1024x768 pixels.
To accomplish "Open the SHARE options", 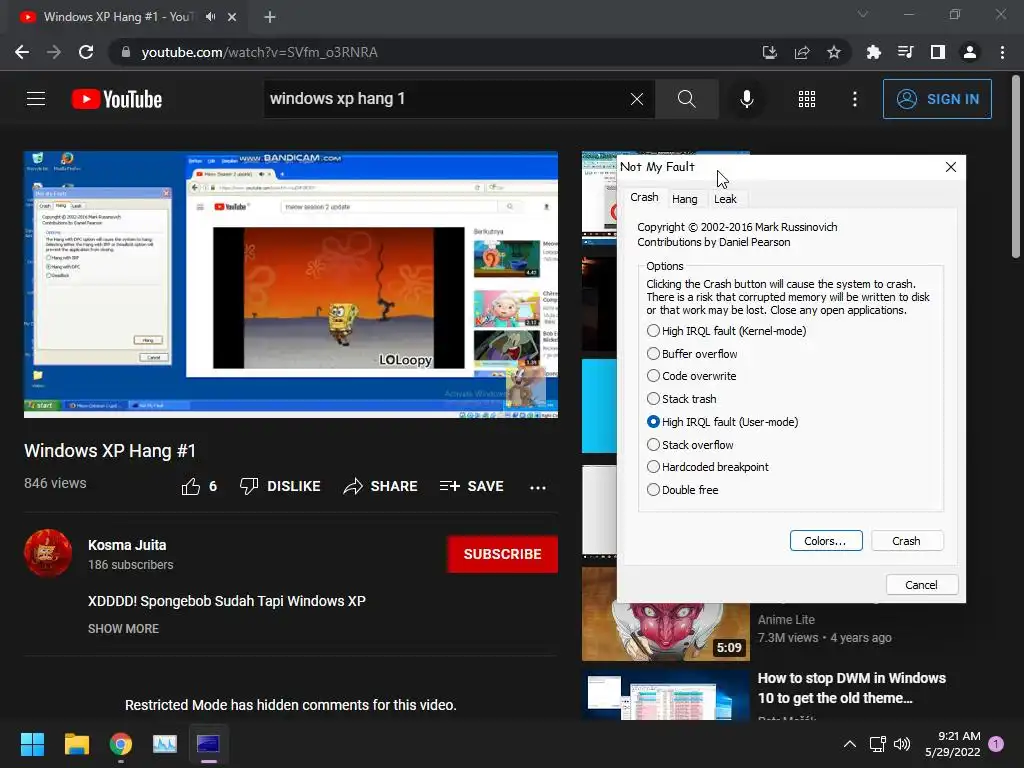I will coord(380,487).
